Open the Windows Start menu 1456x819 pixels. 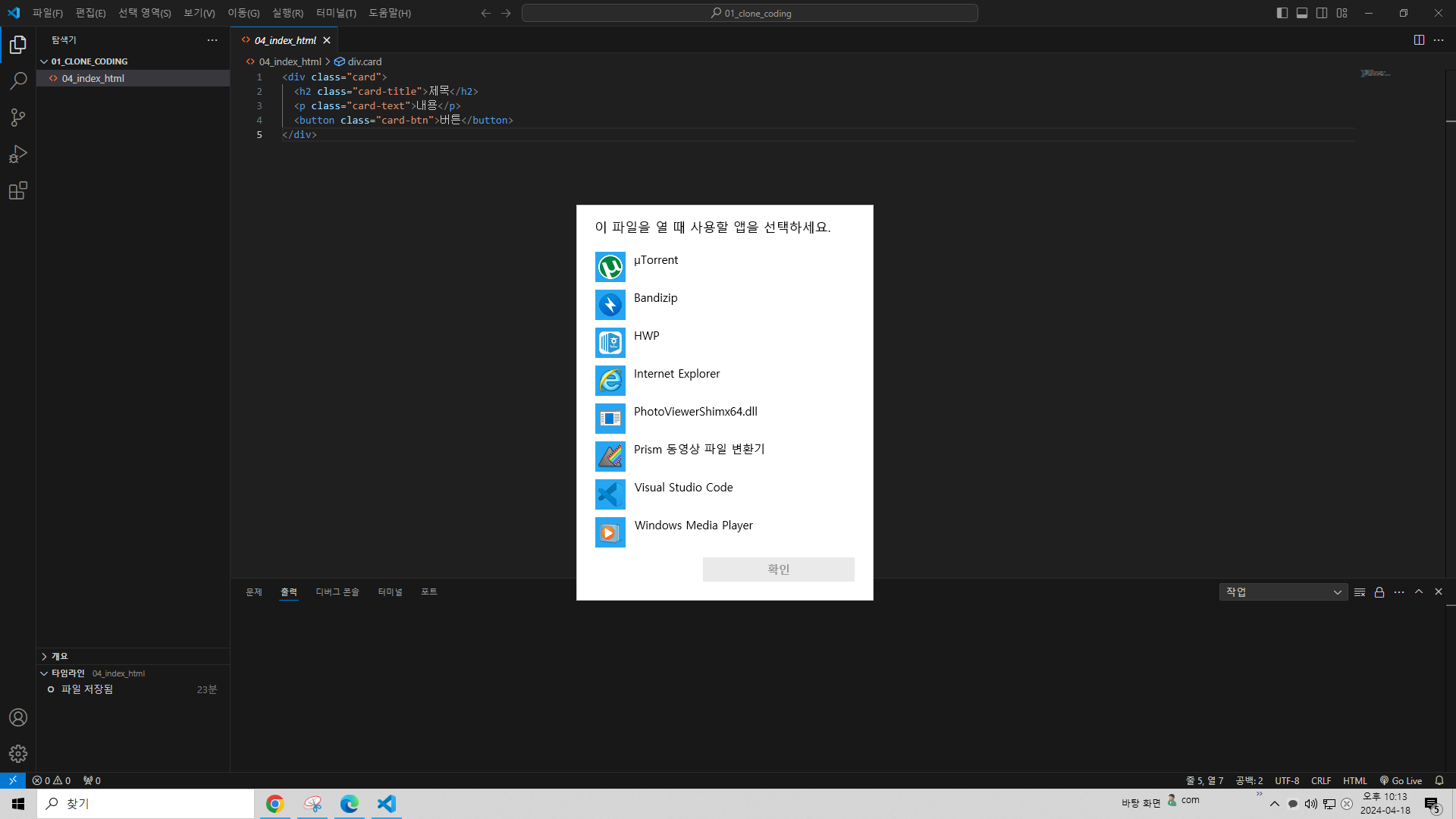pyautogui.click(x=18, y=804)
